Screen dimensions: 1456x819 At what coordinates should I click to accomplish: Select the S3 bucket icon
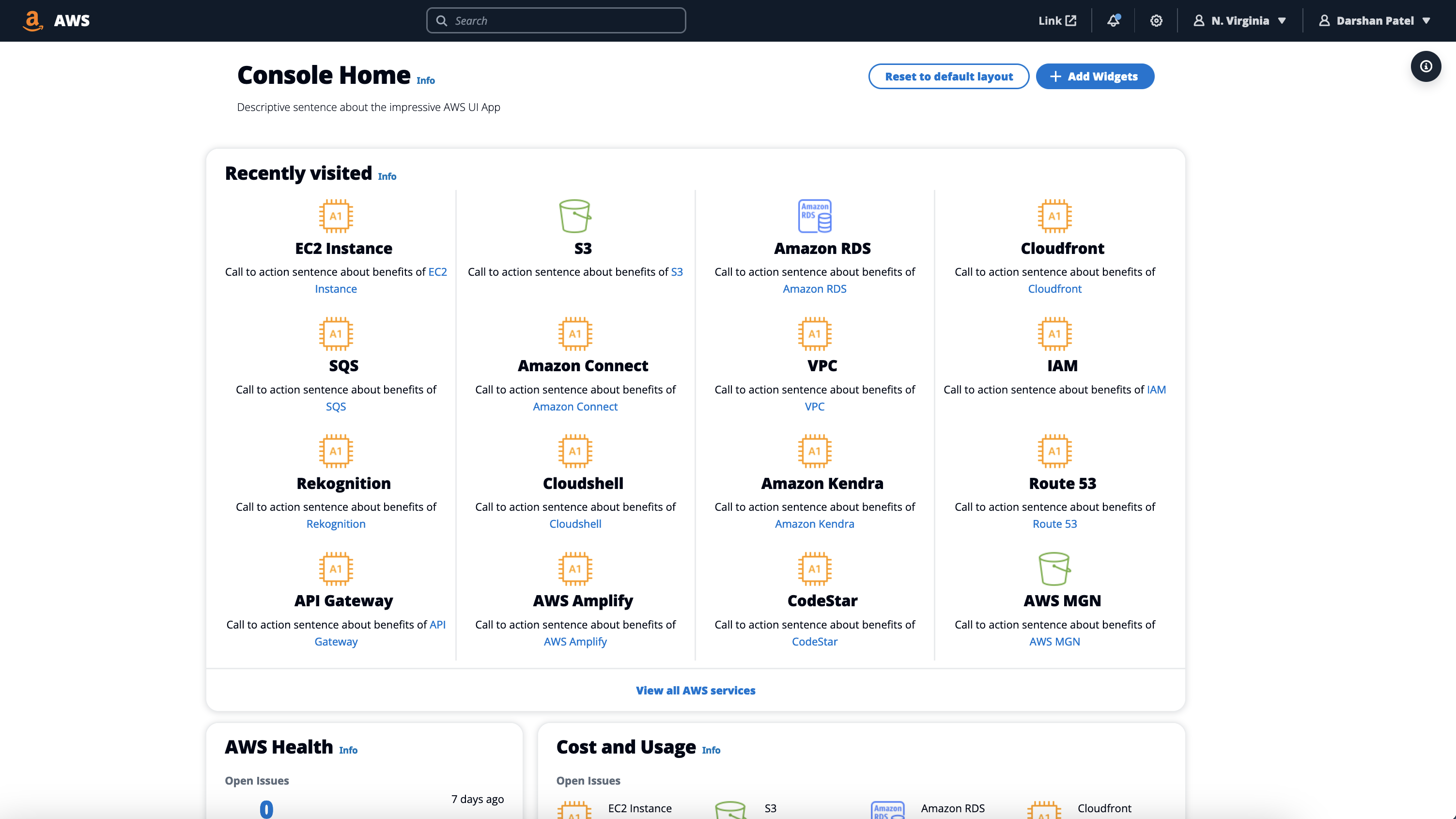point(575,217)
